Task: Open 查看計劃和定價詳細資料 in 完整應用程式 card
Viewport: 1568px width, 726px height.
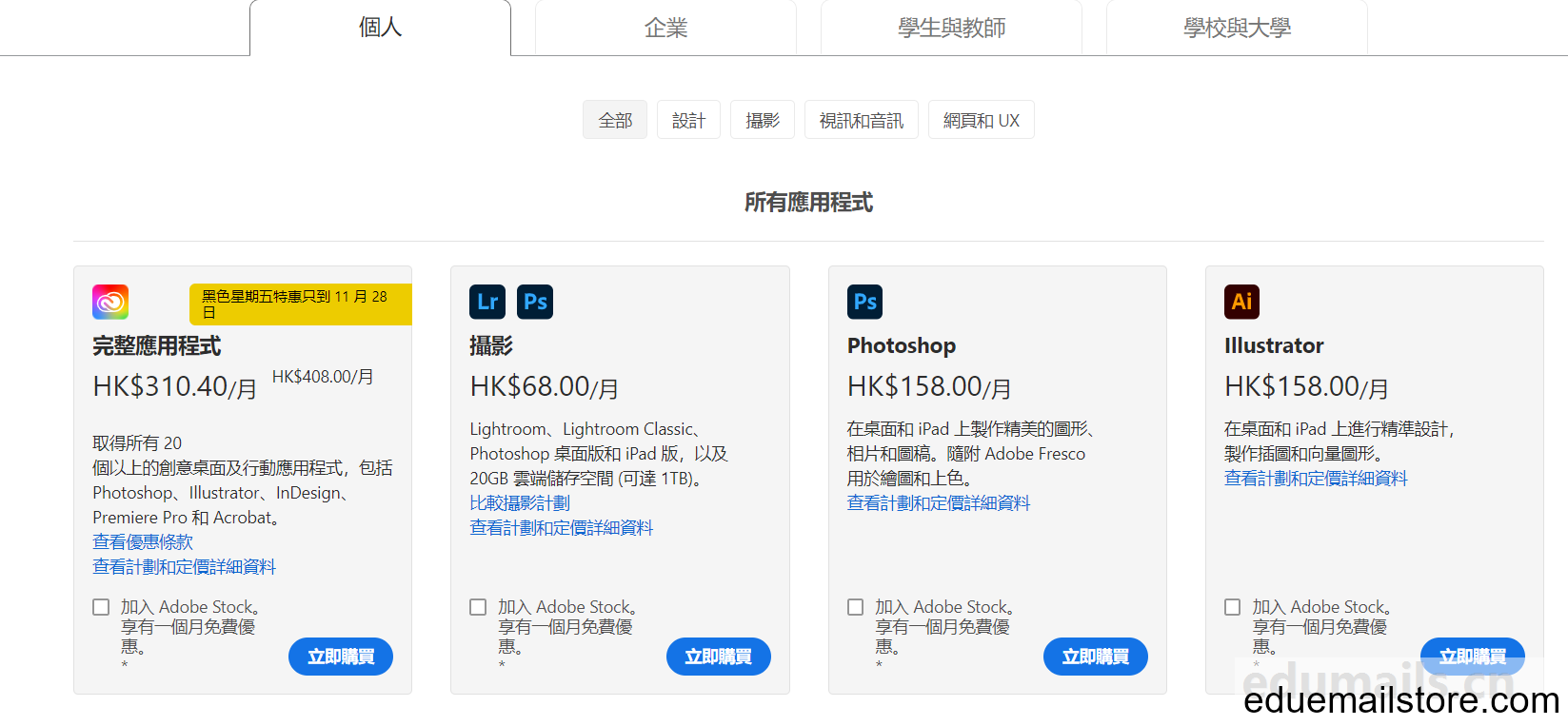Action: pyautogui.click(x=184, y=566)
